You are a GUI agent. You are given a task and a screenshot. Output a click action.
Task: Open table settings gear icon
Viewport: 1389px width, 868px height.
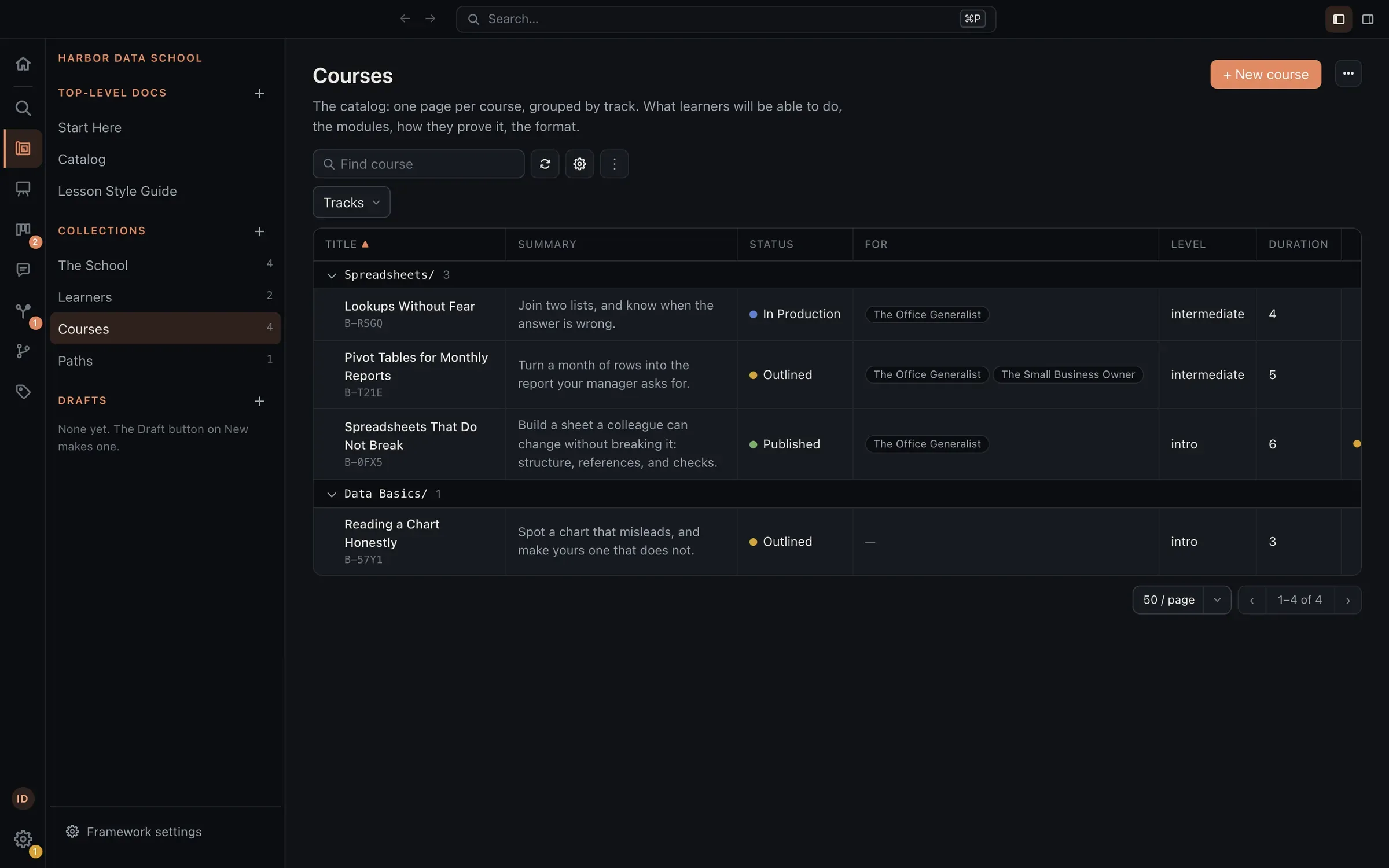(x=579, y=164)
